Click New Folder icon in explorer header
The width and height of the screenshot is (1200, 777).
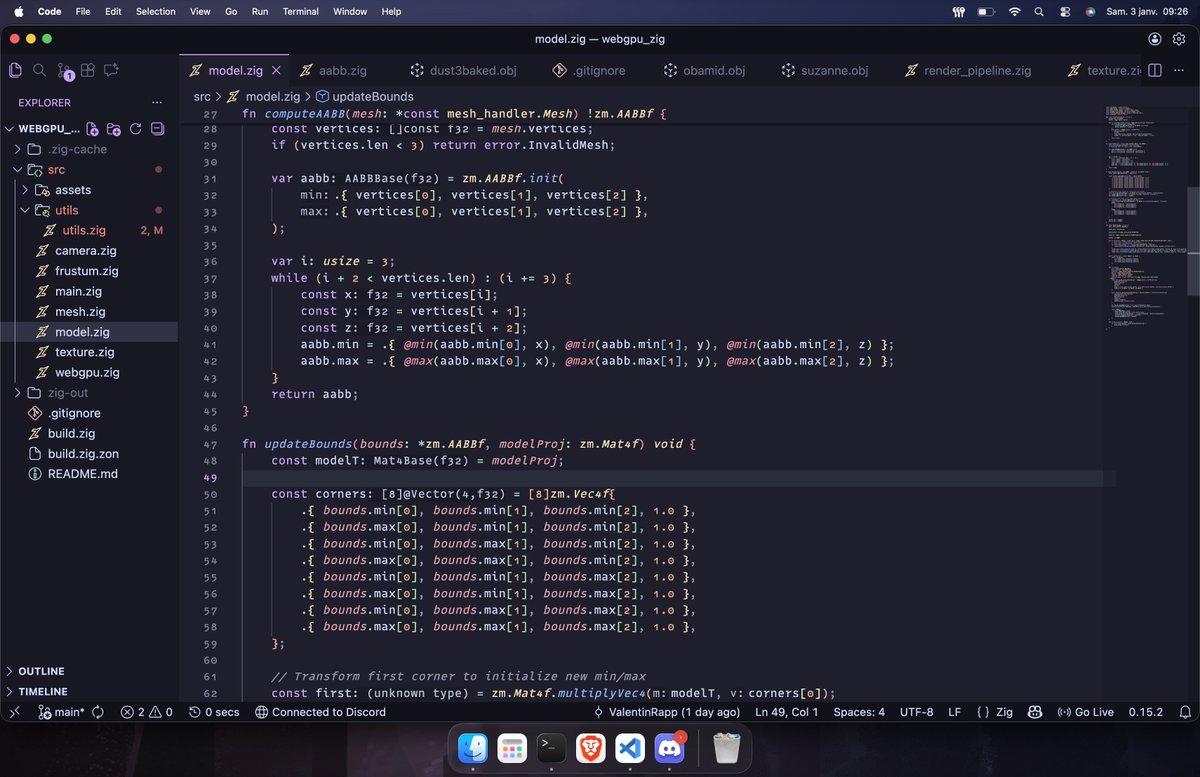point(113,129)
